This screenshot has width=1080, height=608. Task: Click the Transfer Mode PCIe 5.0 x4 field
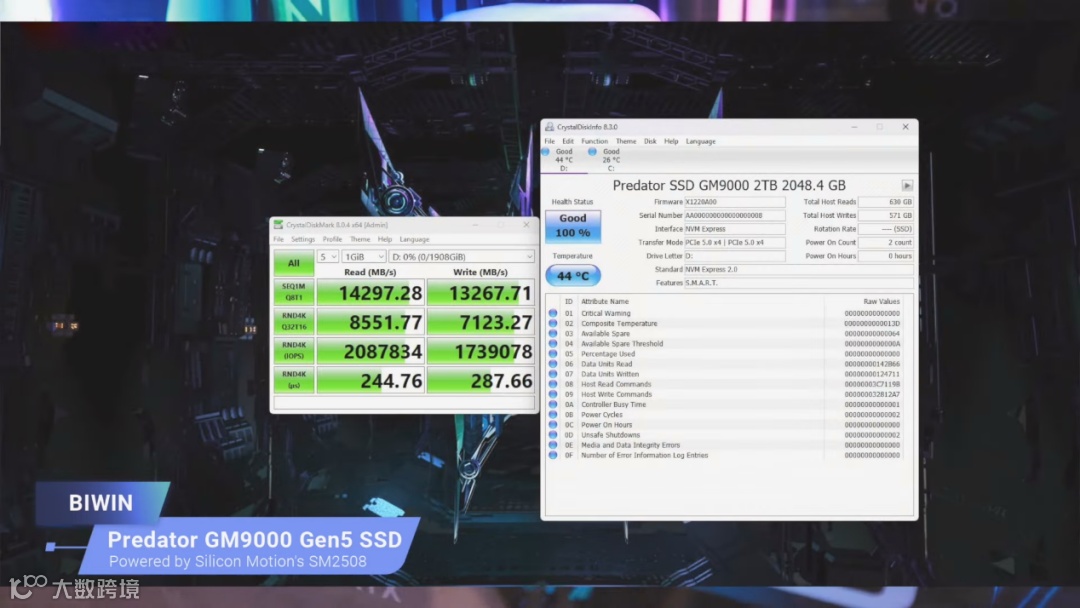734,242
